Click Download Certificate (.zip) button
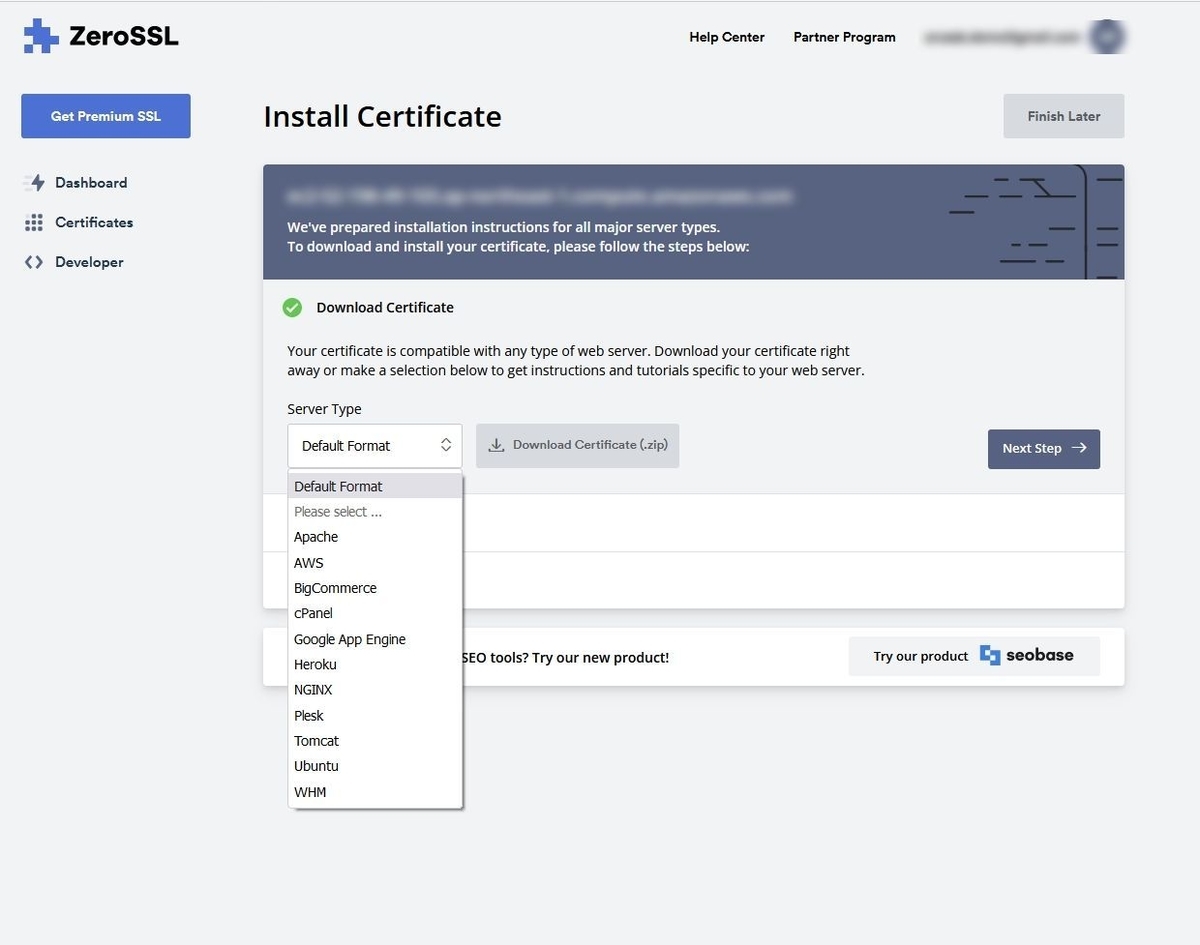Viewport: 1200px width, 945px height. click(x=578, y=445)
